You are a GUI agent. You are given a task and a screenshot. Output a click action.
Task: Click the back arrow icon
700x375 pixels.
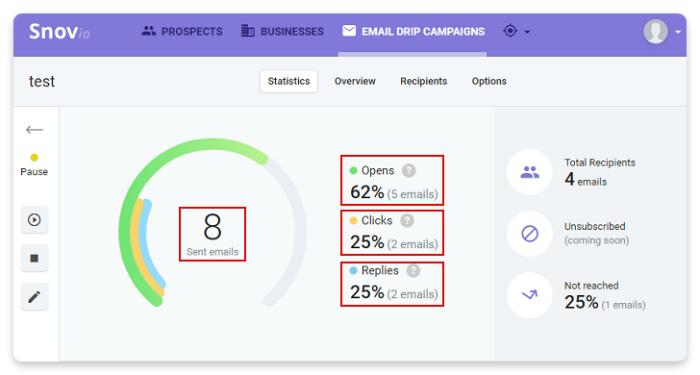tap(34, 130)
